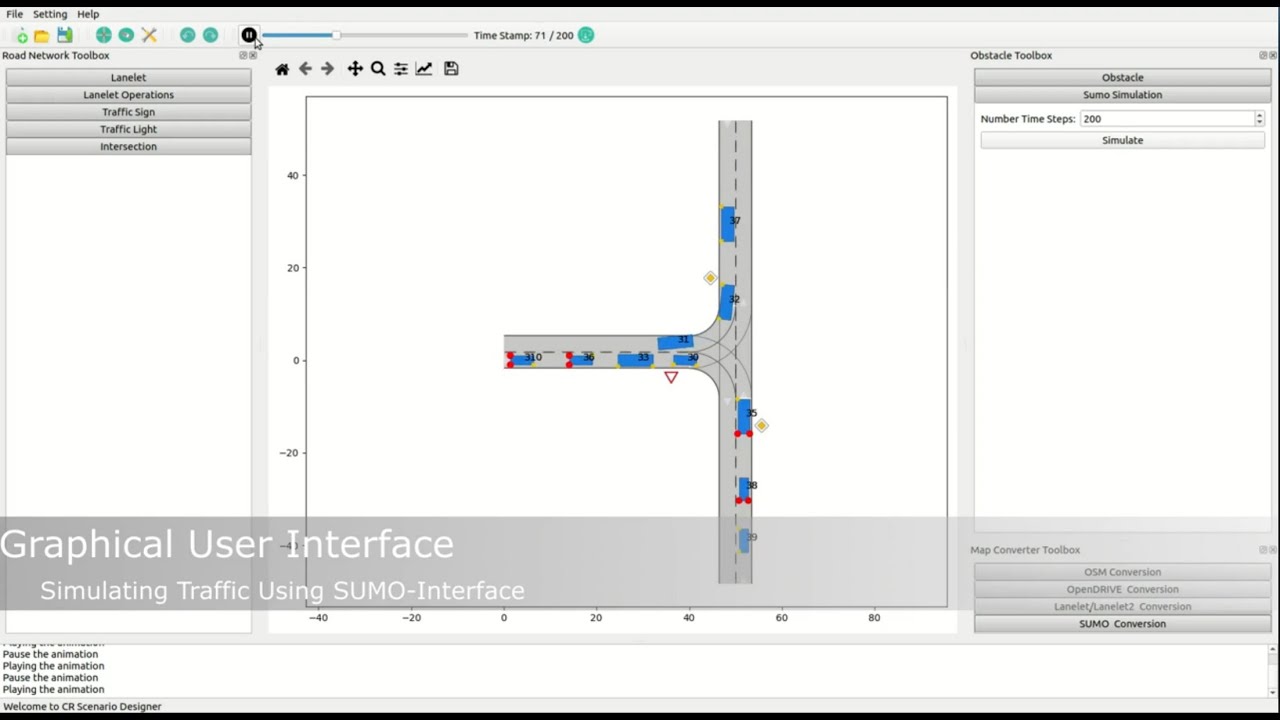Click the upper yellow priority sign
The height and width of the screenshot is (720, 1280).
pos(710,278)
